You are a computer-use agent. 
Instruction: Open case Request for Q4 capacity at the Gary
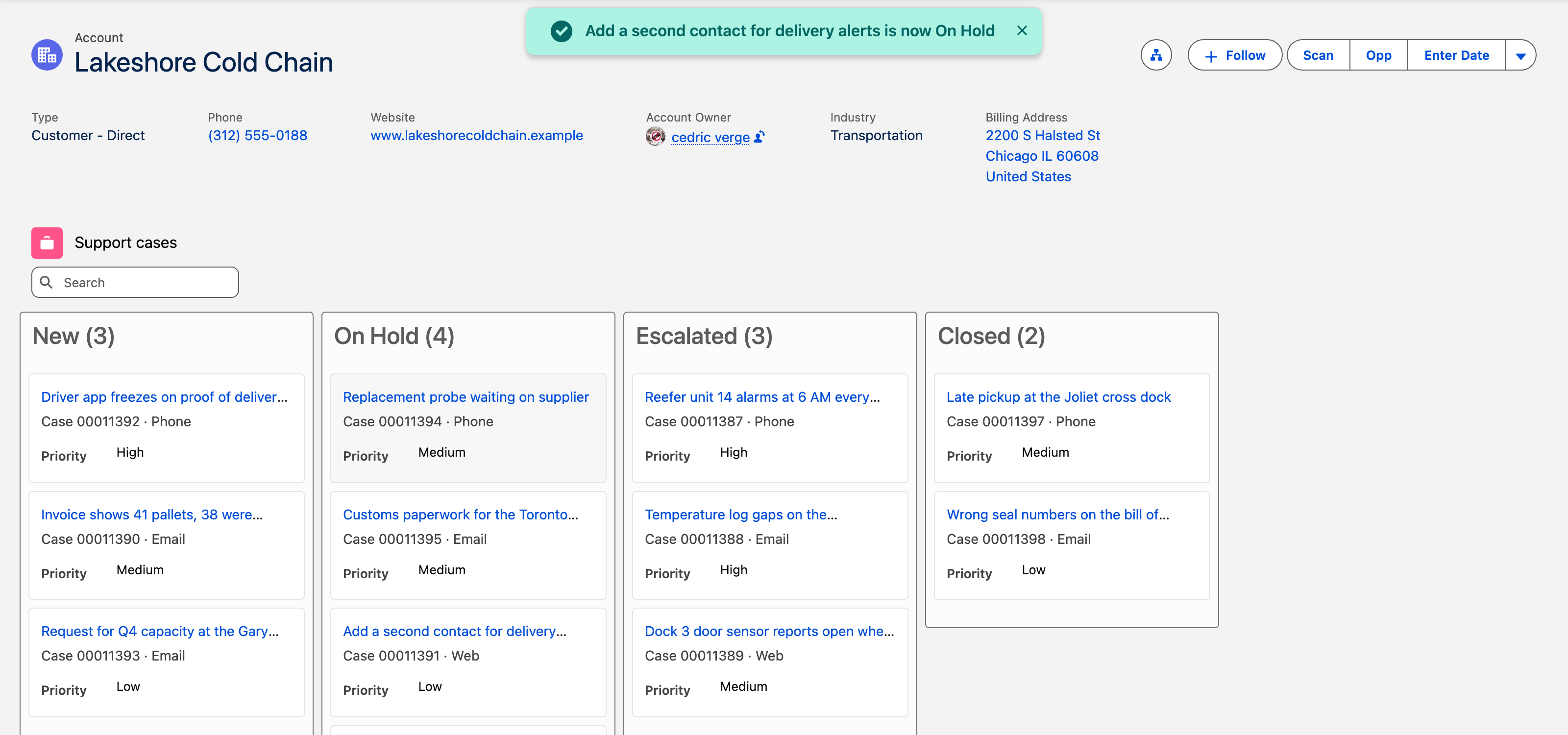[159, 631]
